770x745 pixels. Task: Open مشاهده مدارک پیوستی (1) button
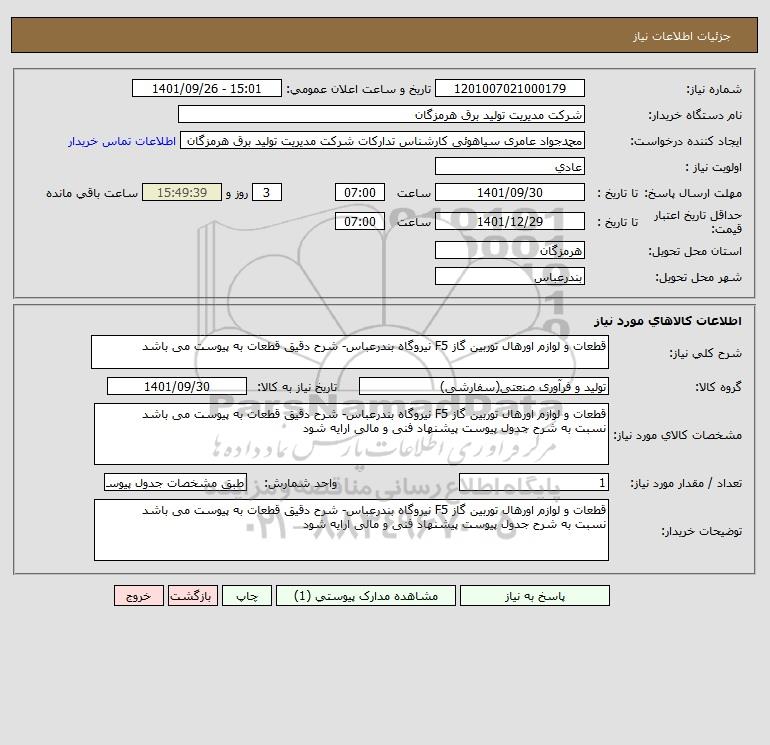click(366, 595)
